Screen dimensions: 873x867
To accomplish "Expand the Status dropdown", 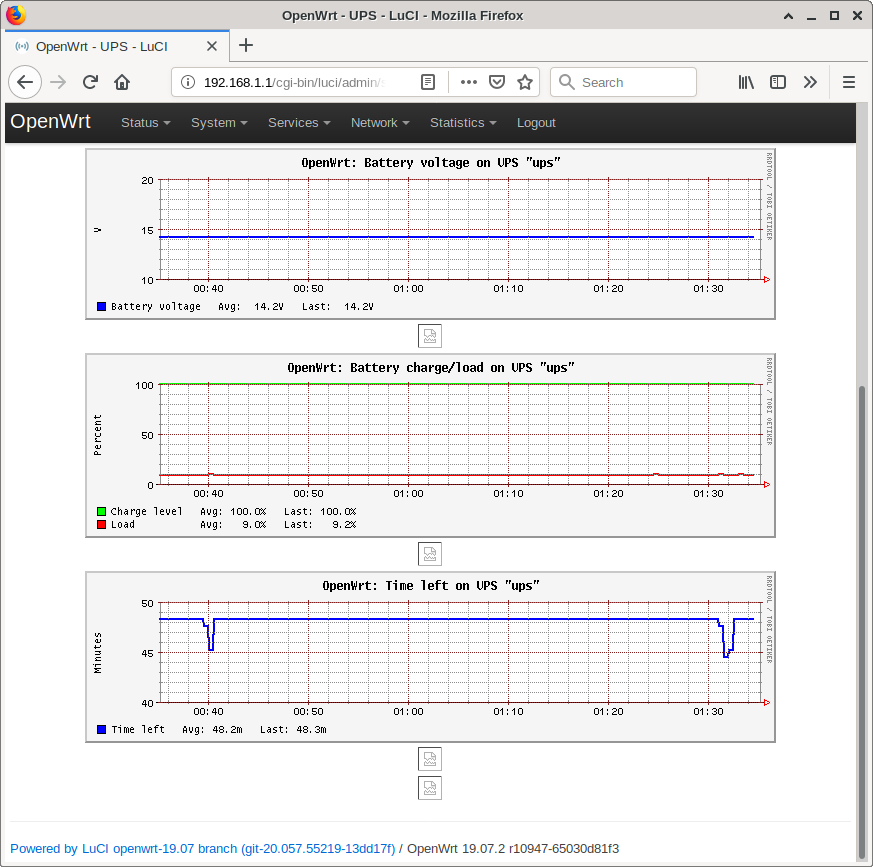I will pyautogui.click(x=144, y=122).
